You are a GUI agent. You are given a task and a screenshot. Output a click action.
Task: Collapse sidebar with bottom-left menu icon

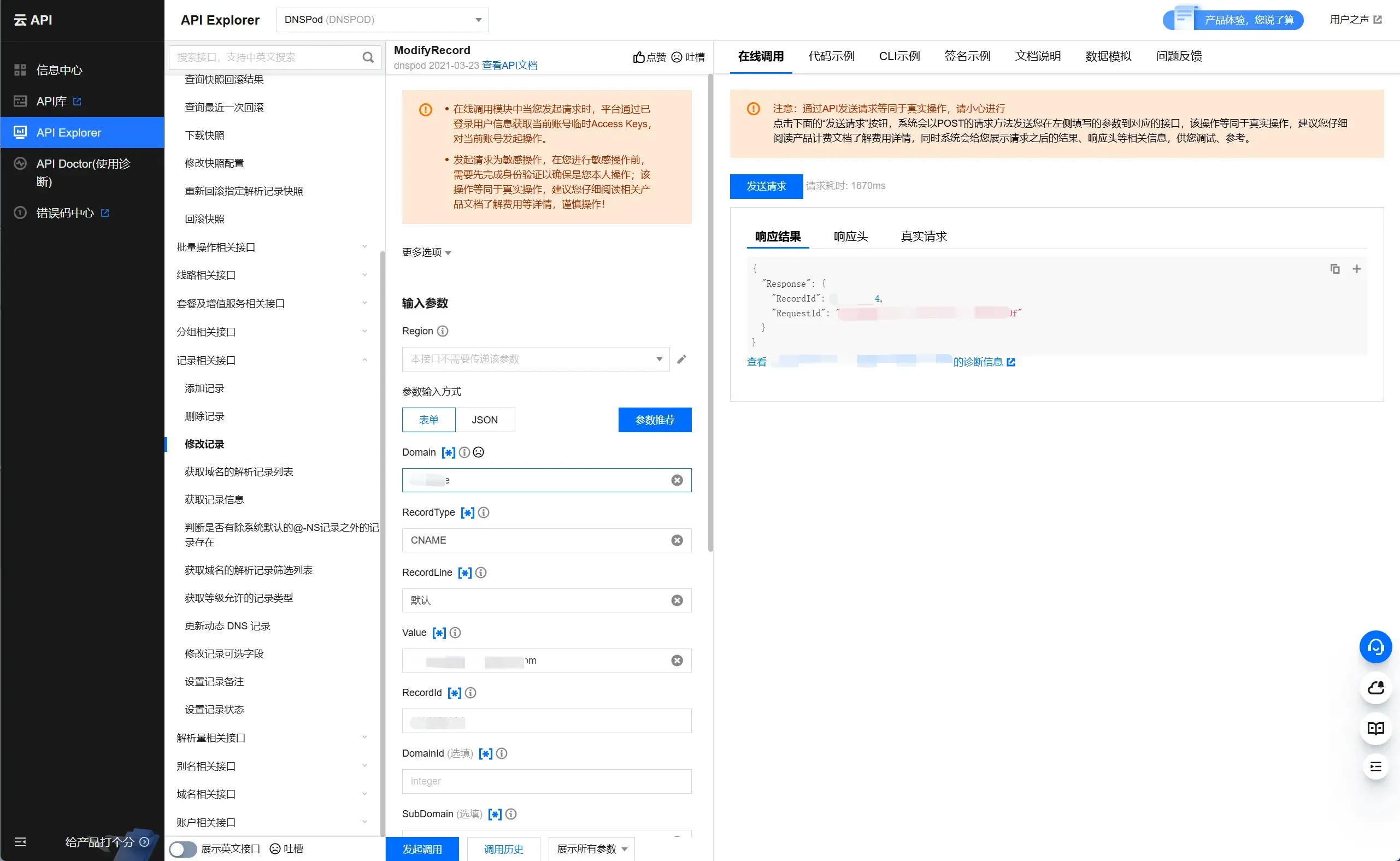20,842
